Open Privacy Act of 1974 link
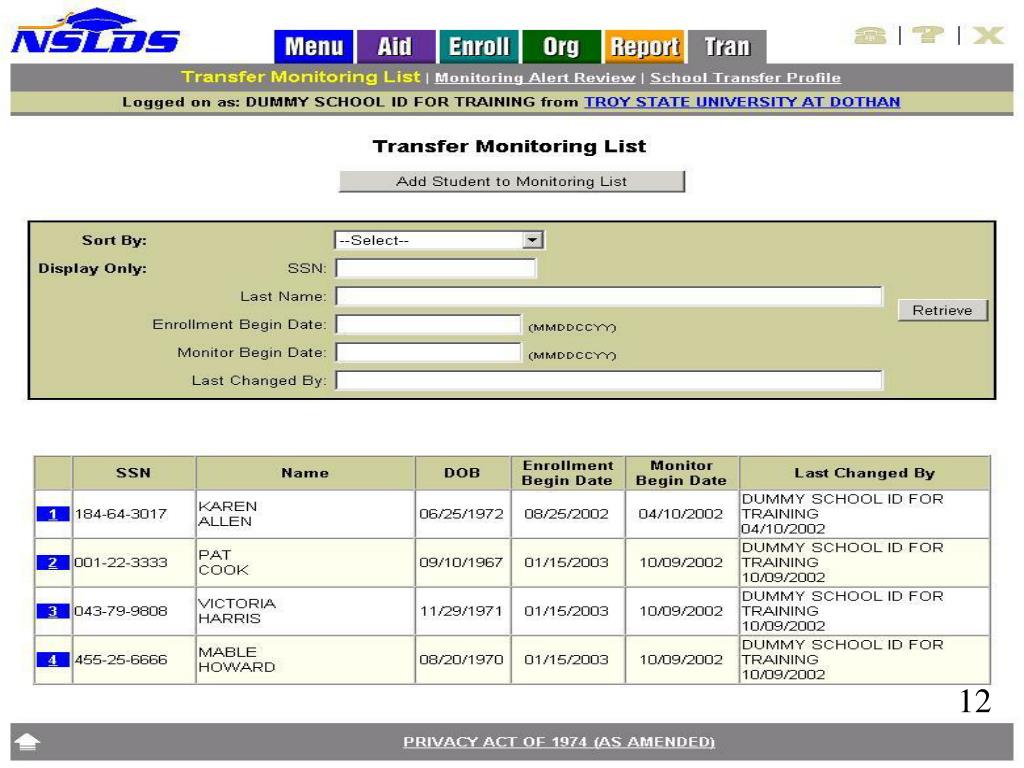This screenshot has height=768, width=1024. point(559,742)
